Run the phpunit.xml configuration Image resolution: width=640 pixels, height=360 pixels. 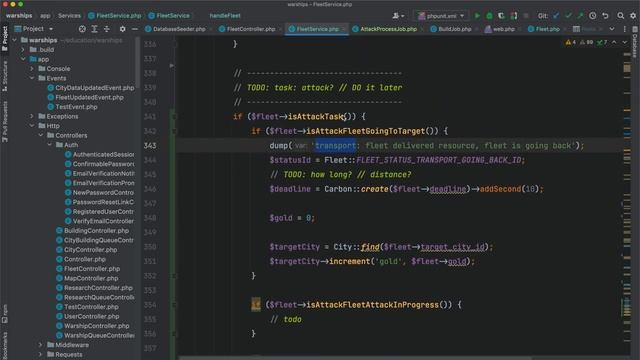pyautogui.click(x=477, y=16)
